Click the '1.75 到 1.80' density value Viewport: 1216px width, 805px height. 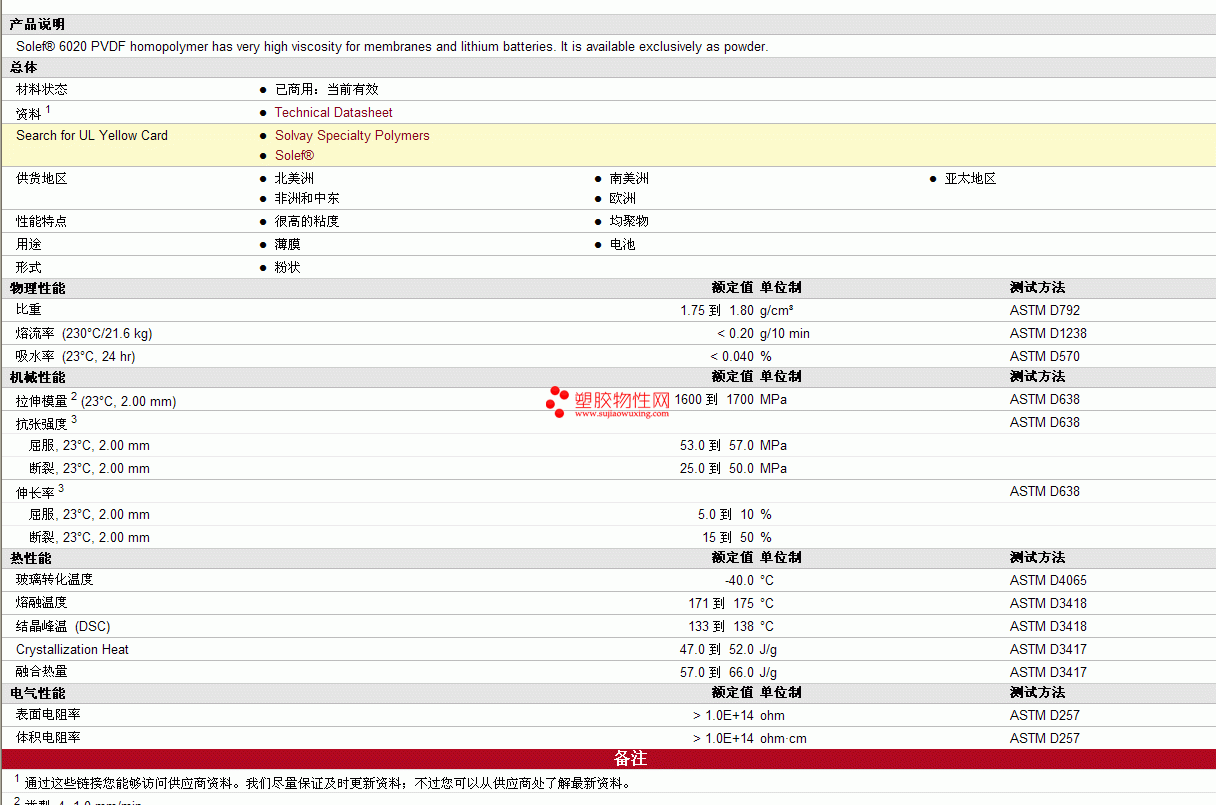click(x=717, y=311)
